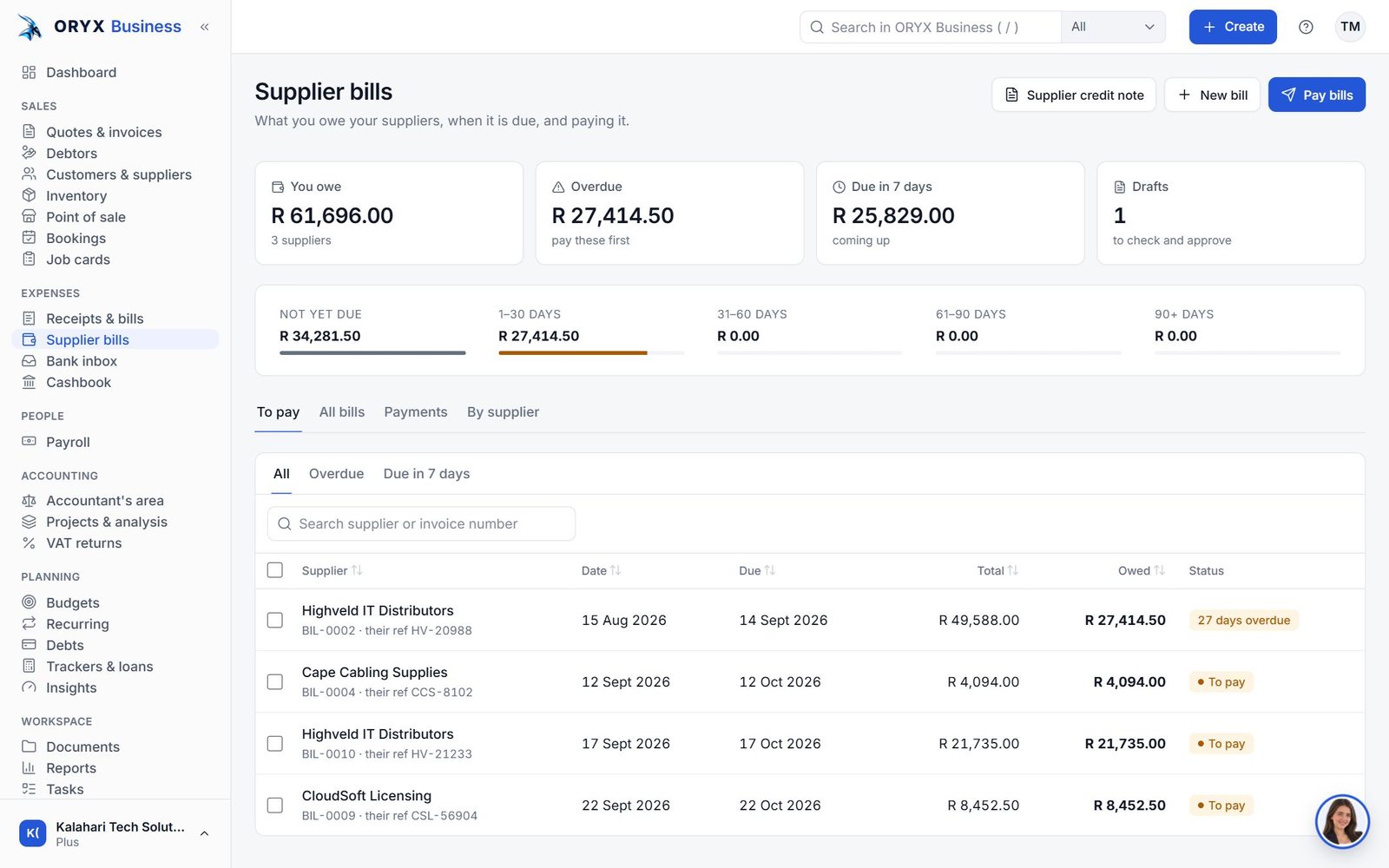Click the Not yet due aging bar
The width and height of the screenshot is (1389, 868).
pos(372,353)
